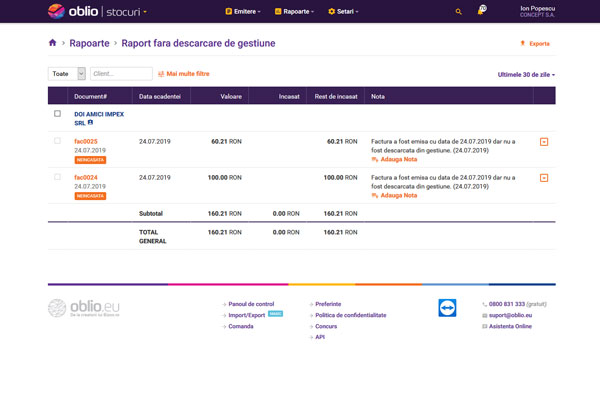Open the Setari menu

343,11
